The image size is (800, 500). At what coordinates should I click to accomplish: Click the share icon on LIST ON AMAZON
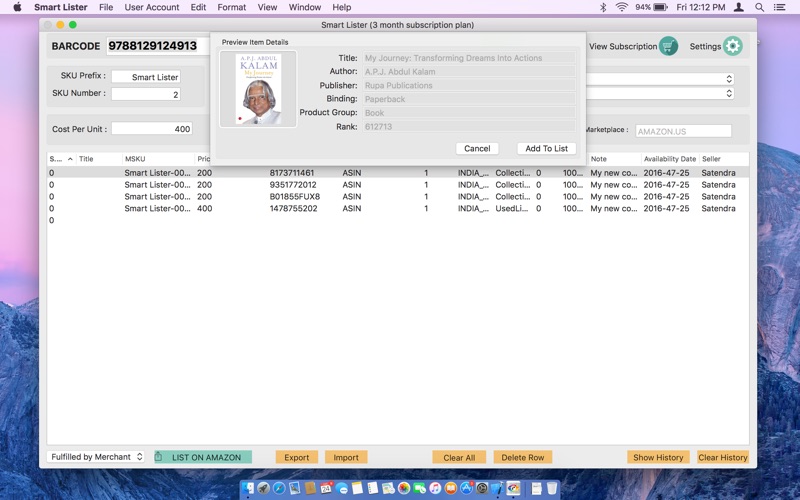pyautogui.click(x=159, y=457)
